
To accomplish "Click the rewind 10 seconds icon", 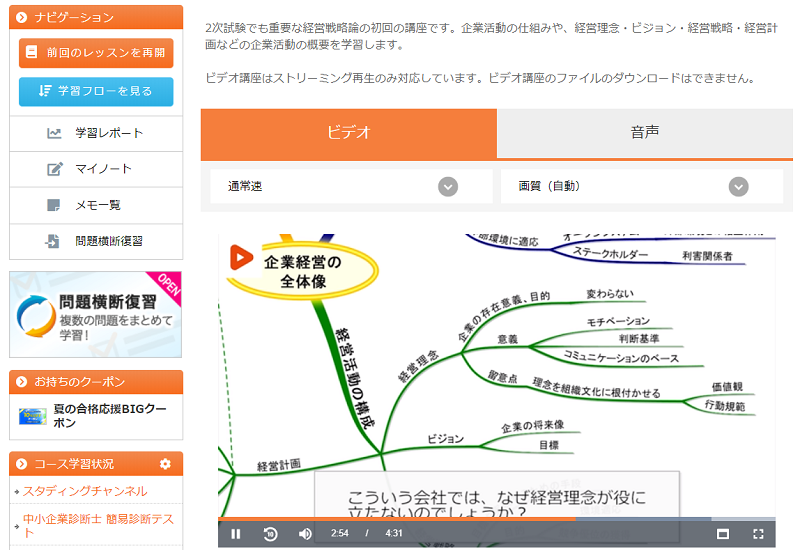I will click(270, 534).
